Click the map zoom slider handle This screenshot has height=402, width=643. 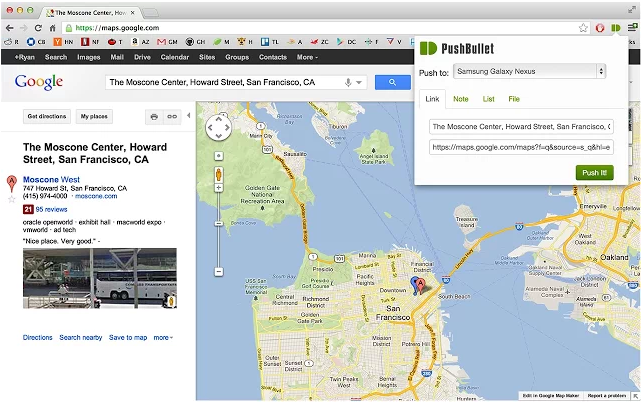pyautogui.click(x=219, y=224)
